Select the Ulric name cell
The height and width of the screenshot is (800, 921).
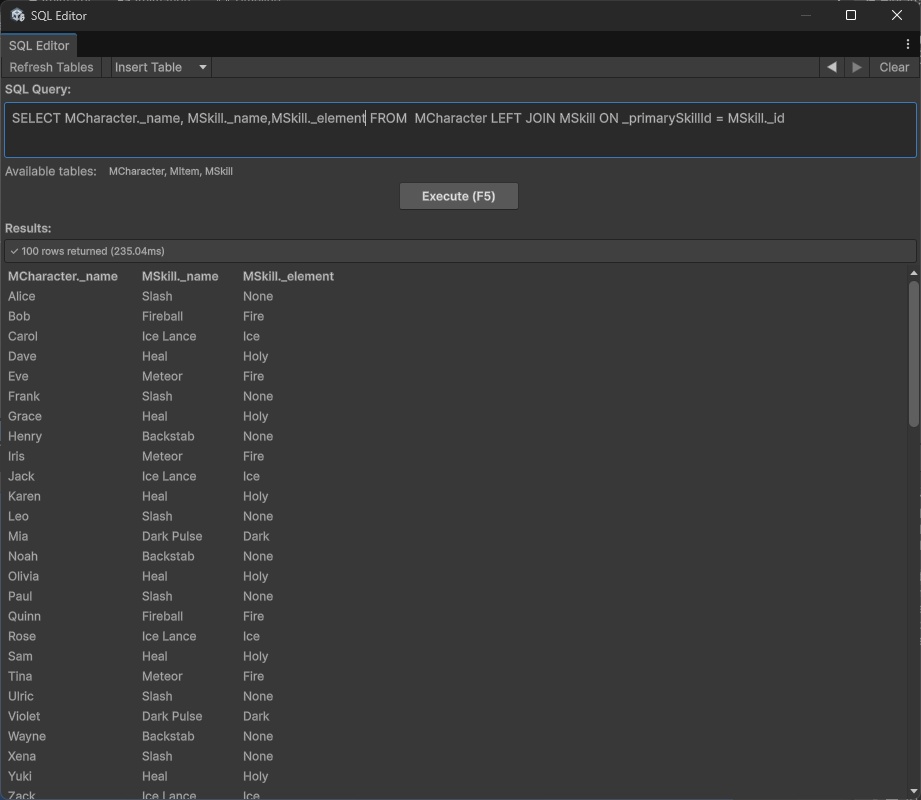(21, 696)
